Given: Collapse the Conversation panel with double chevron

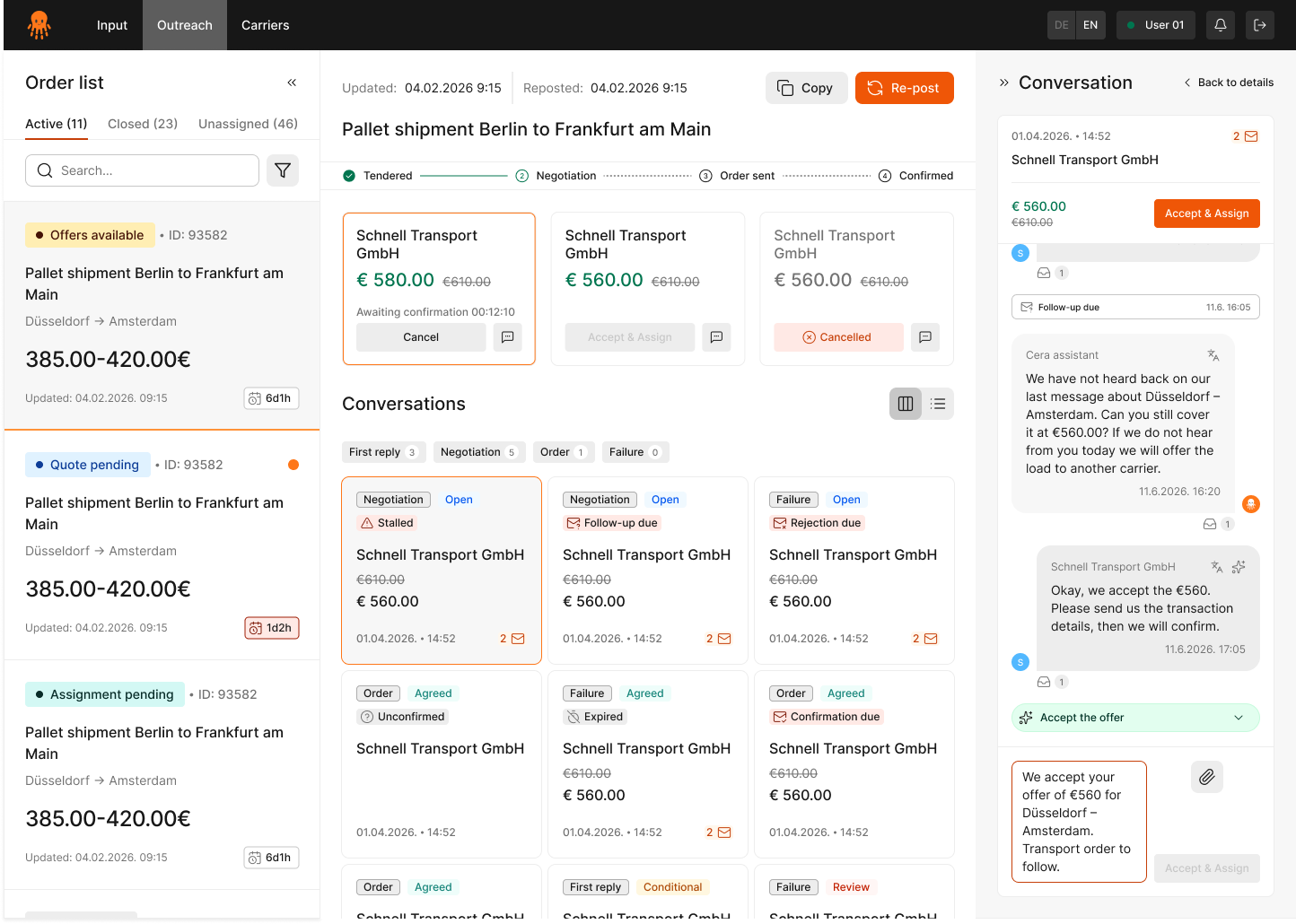Looking at the screenshot, I should (1004, 83).
